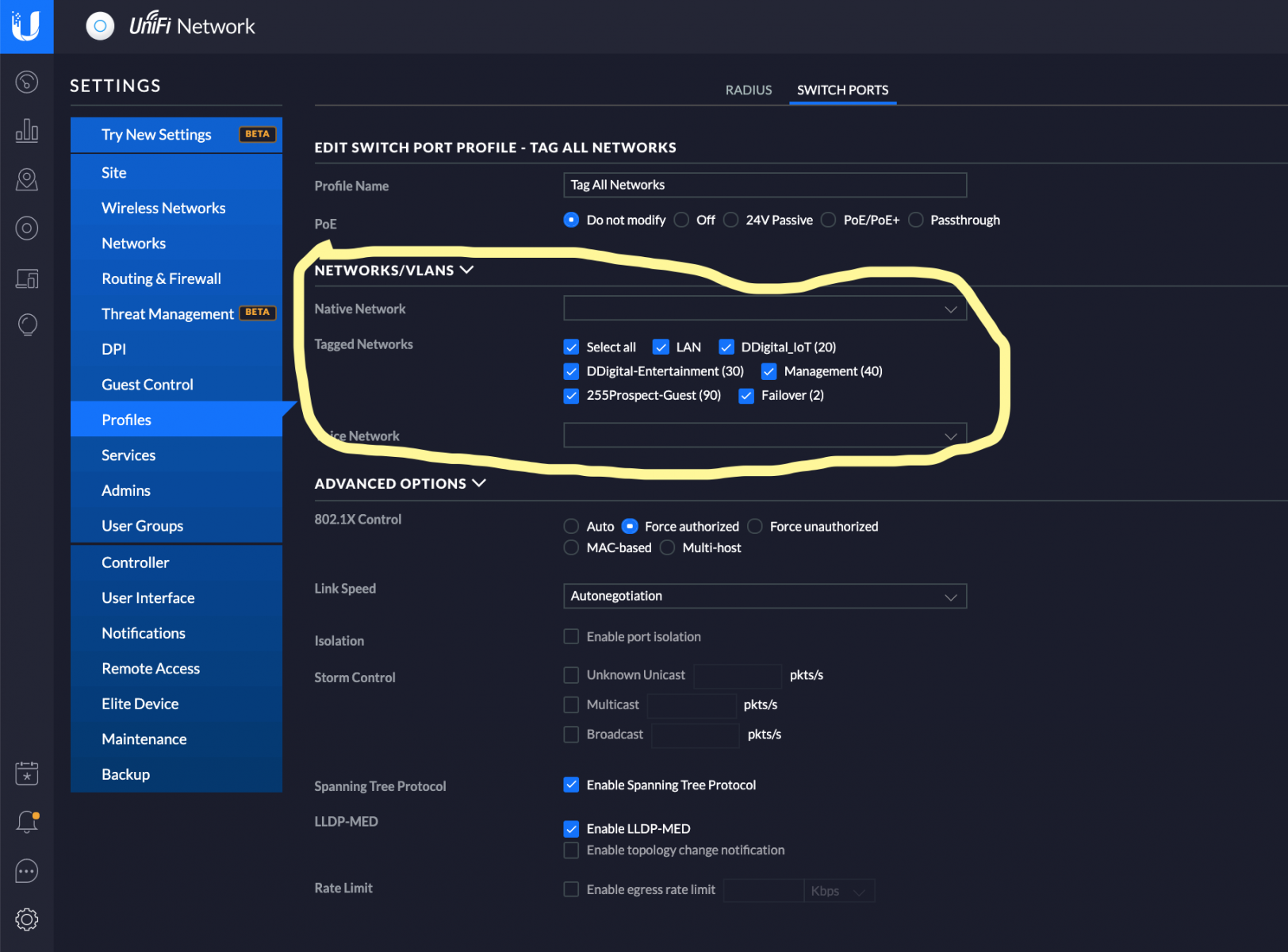
Task: Open the Link Speed Autonegotiation dropdown
Action: coord(765,597)
